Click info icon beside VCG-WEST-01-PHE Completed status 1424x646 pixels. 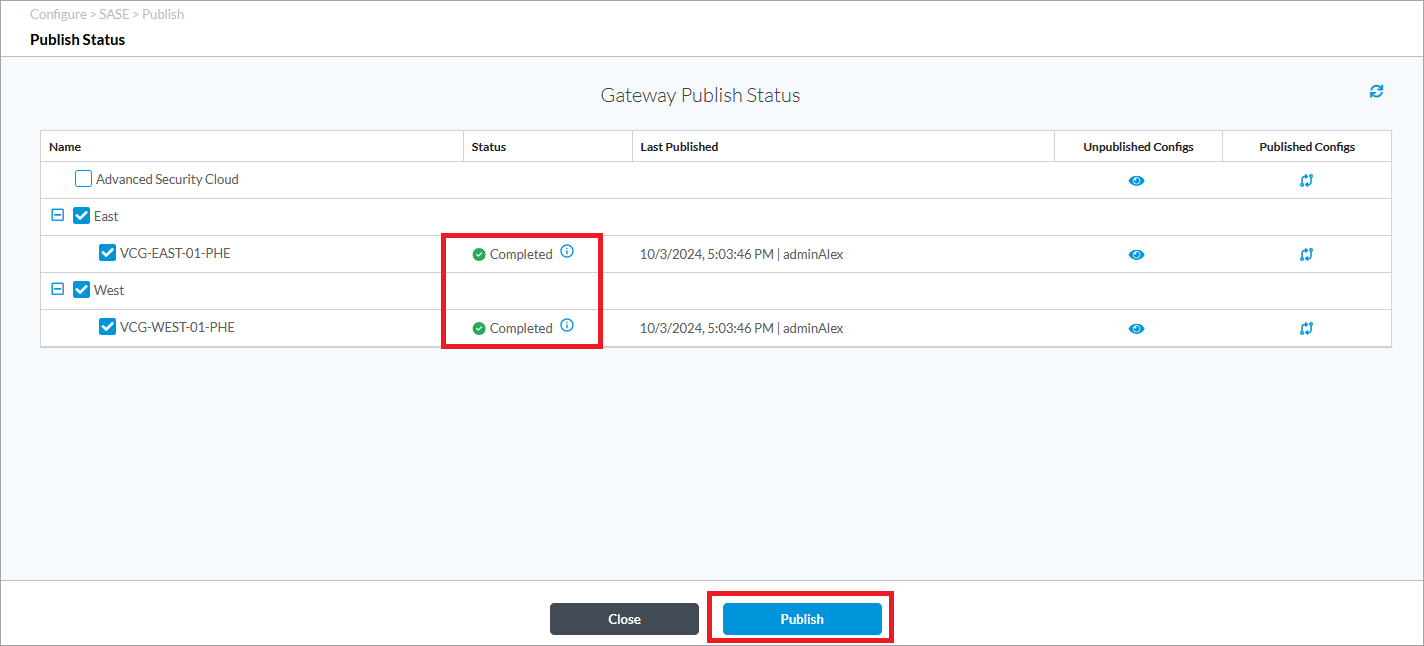[x=567, y=326]
